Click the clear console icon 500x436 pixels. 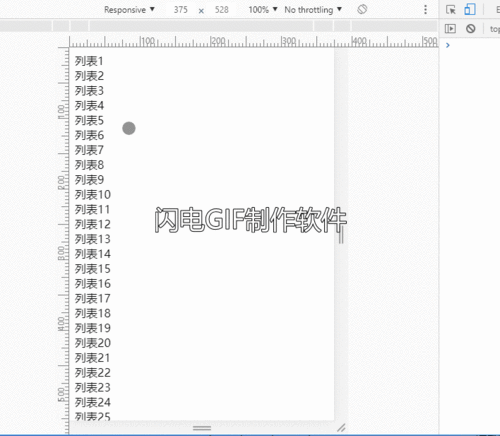(471, 29)
